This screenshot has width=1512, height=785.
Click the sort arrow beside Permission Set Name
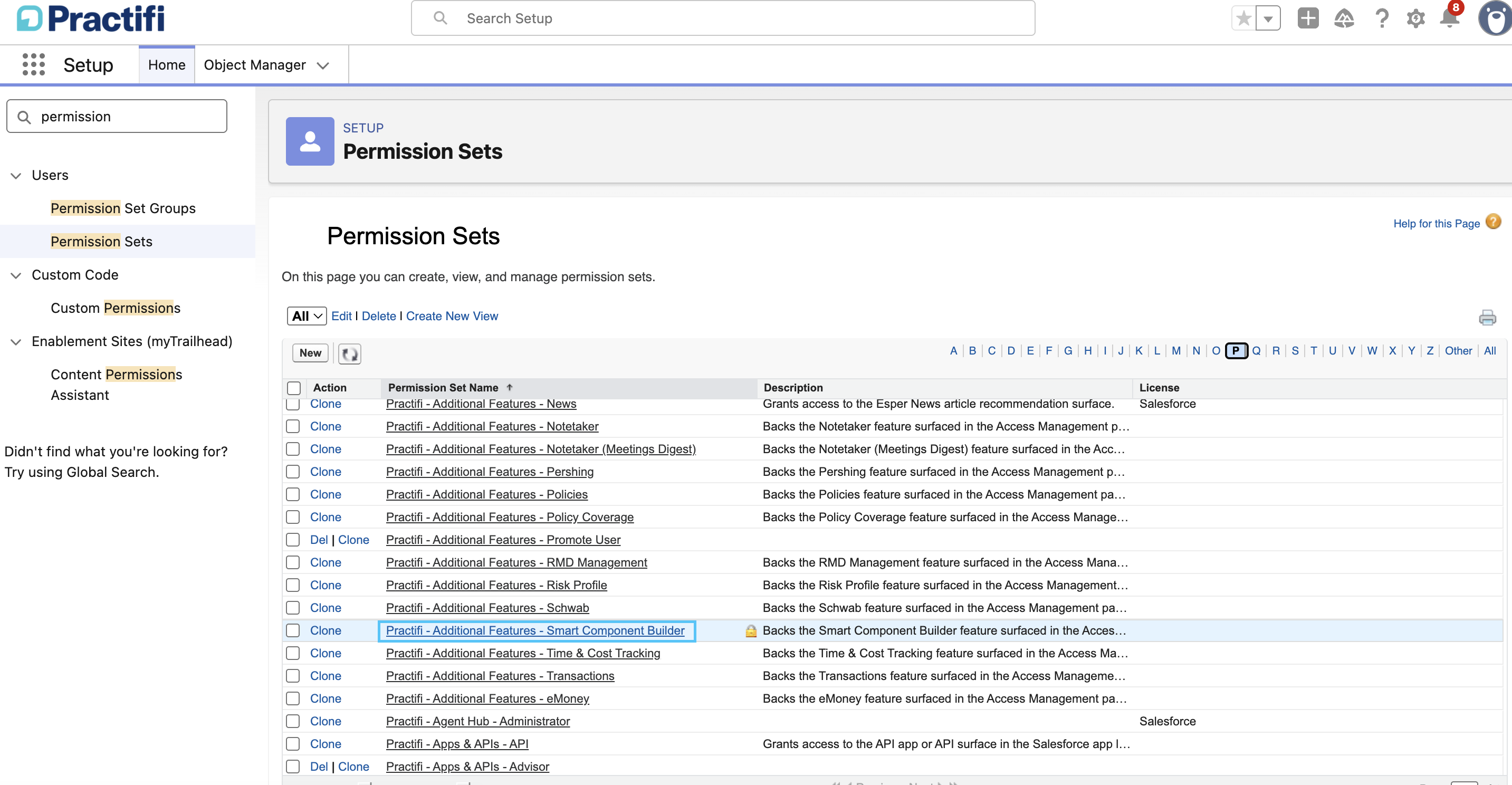[510, 388]
